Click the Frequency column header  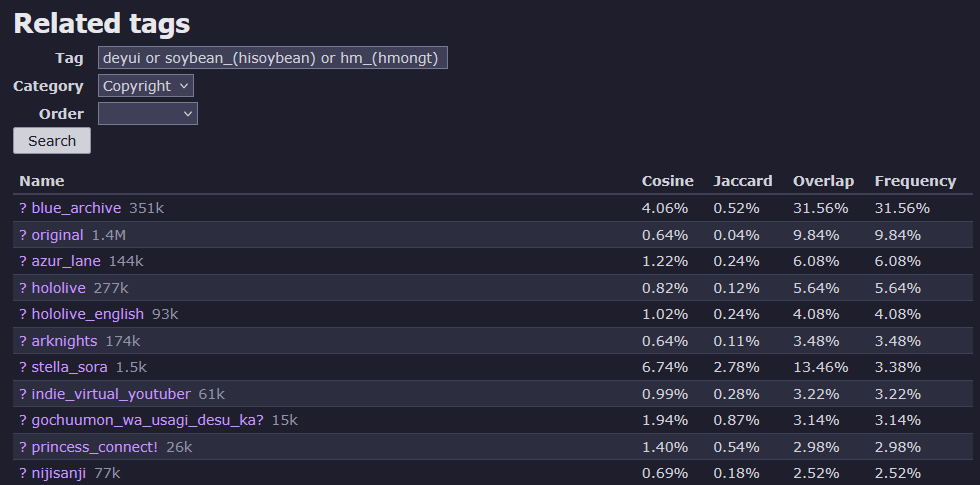916,181
